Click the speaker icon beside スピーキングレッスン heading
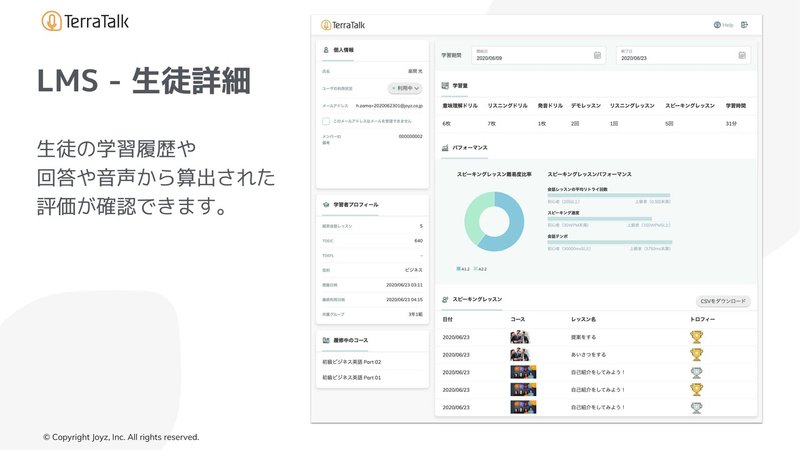Viewport: 800px width, 450px height. pyautogui.click(x=445, y=299)
